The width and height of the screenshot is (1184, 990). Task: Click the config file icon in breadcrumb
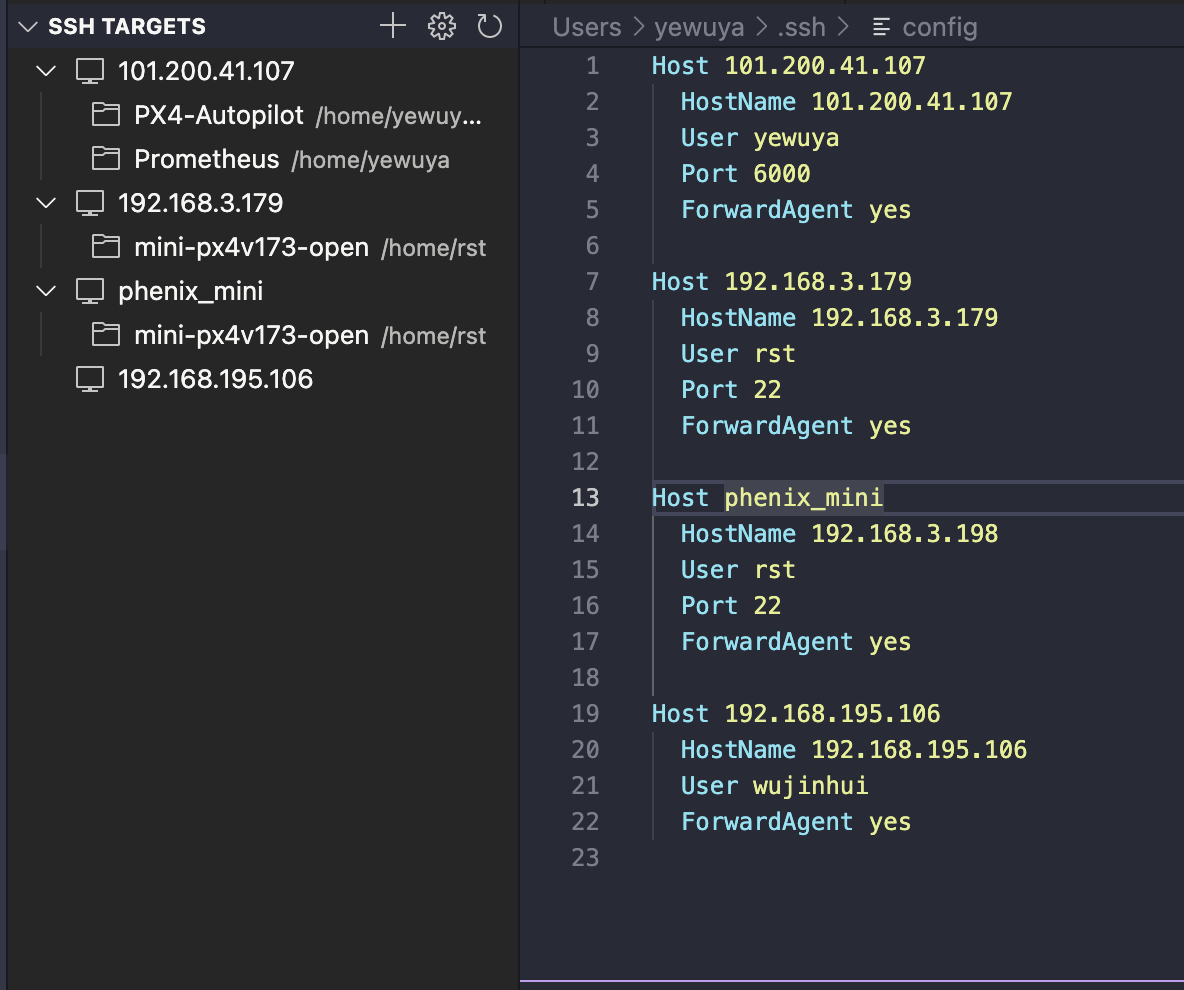(881, 27)
